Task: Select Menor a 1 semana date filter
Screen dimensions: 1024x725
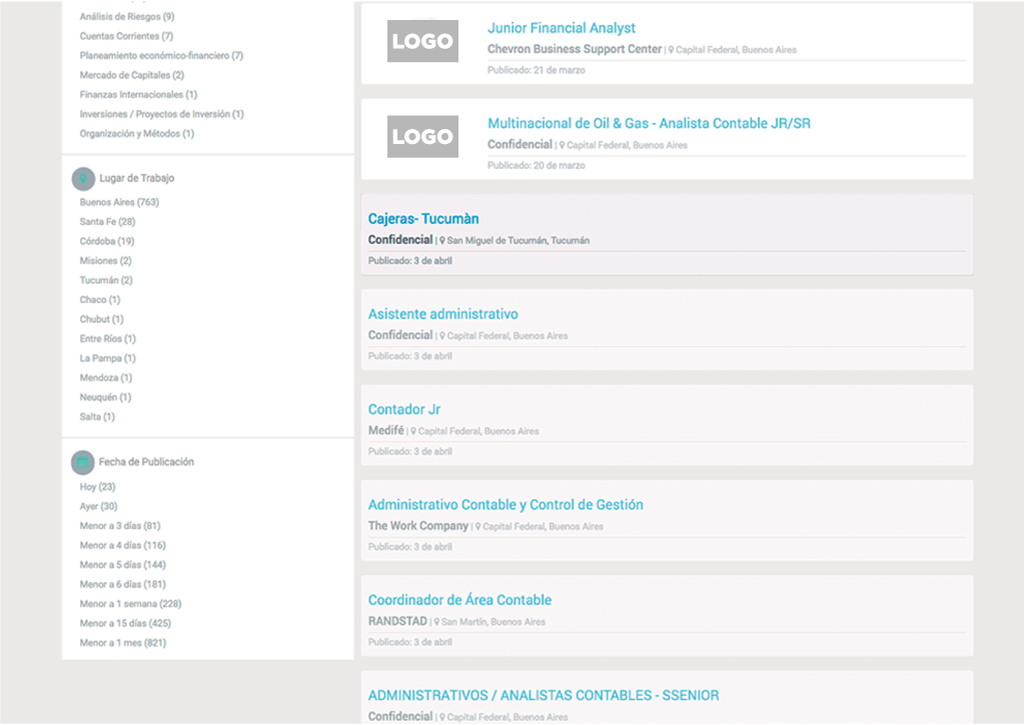Action: click(x=130, y=604)
